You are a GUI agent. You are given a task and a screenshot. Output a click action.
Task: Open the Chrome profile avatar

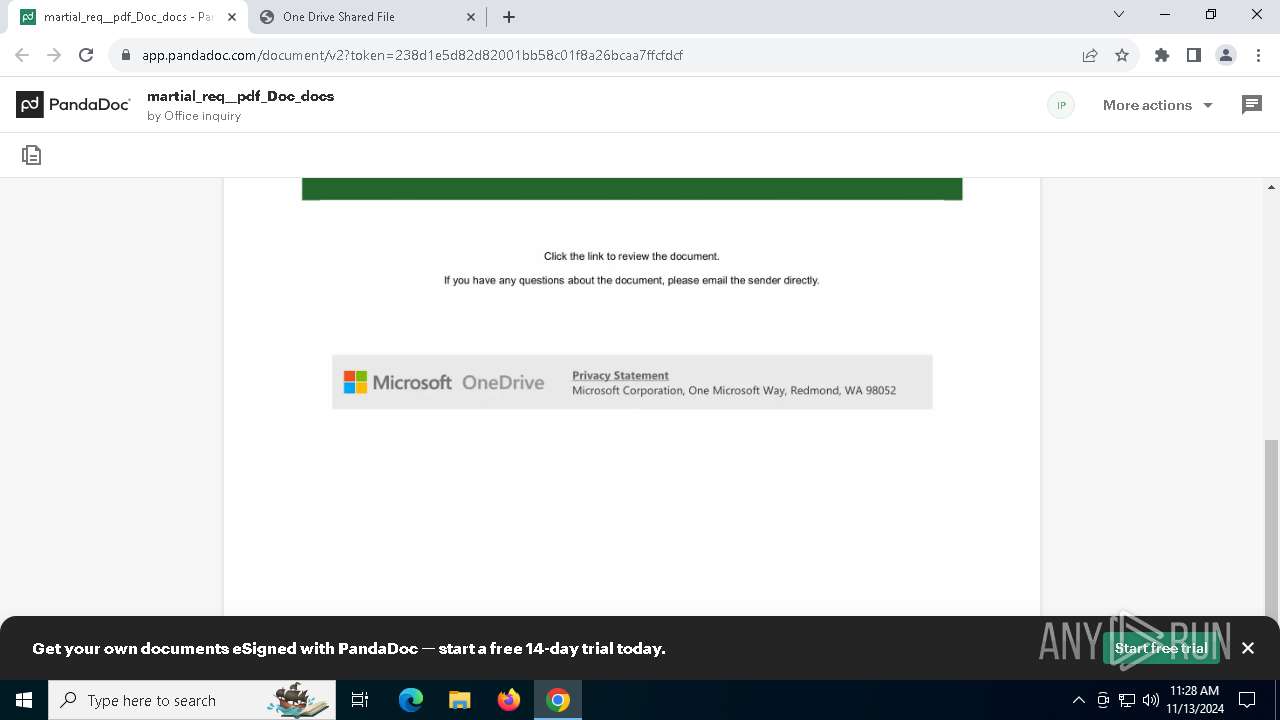[x=1226, y=55]
